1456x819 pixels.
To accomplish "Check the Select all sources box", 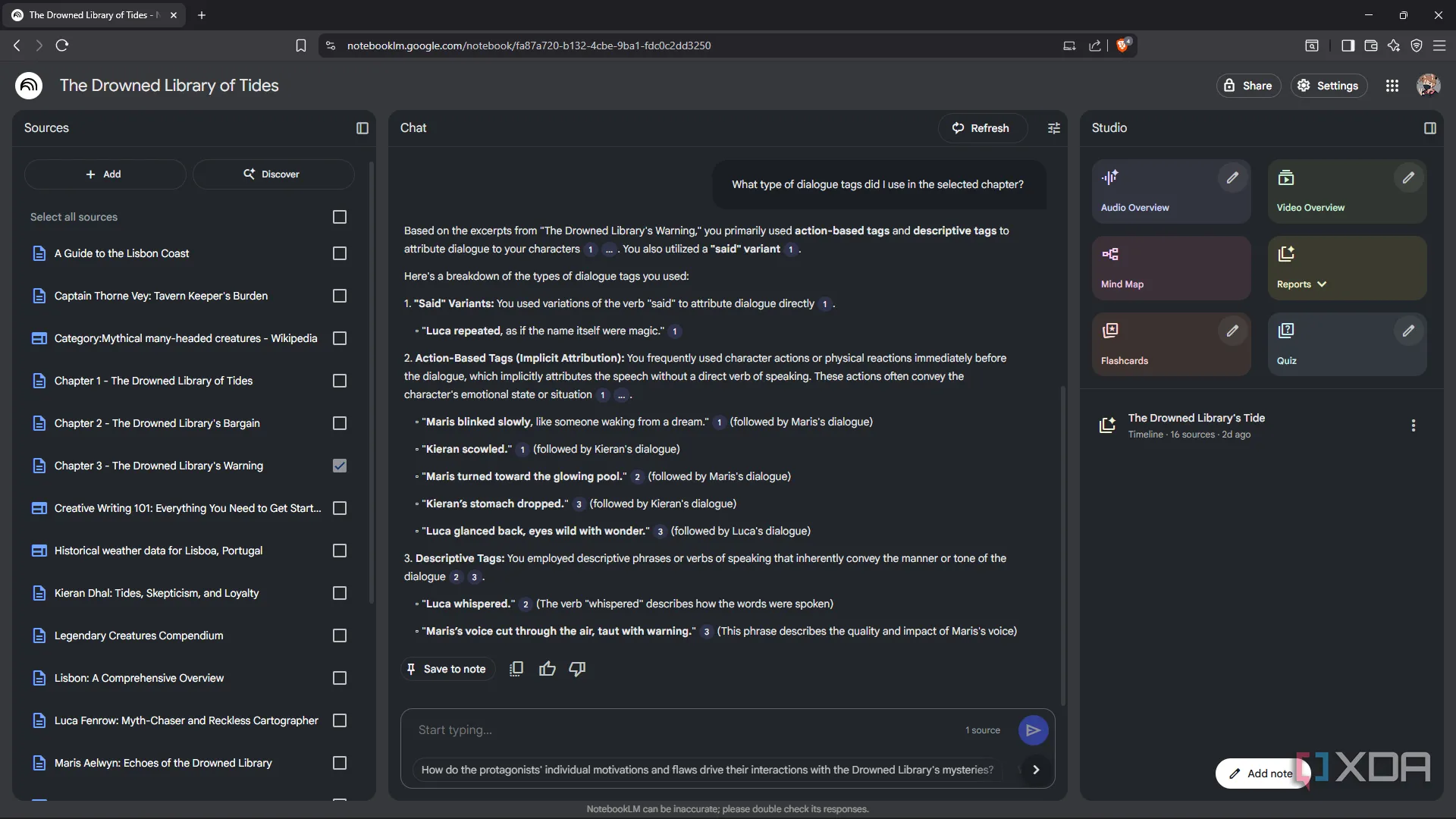I will click(x=340, y=217).
